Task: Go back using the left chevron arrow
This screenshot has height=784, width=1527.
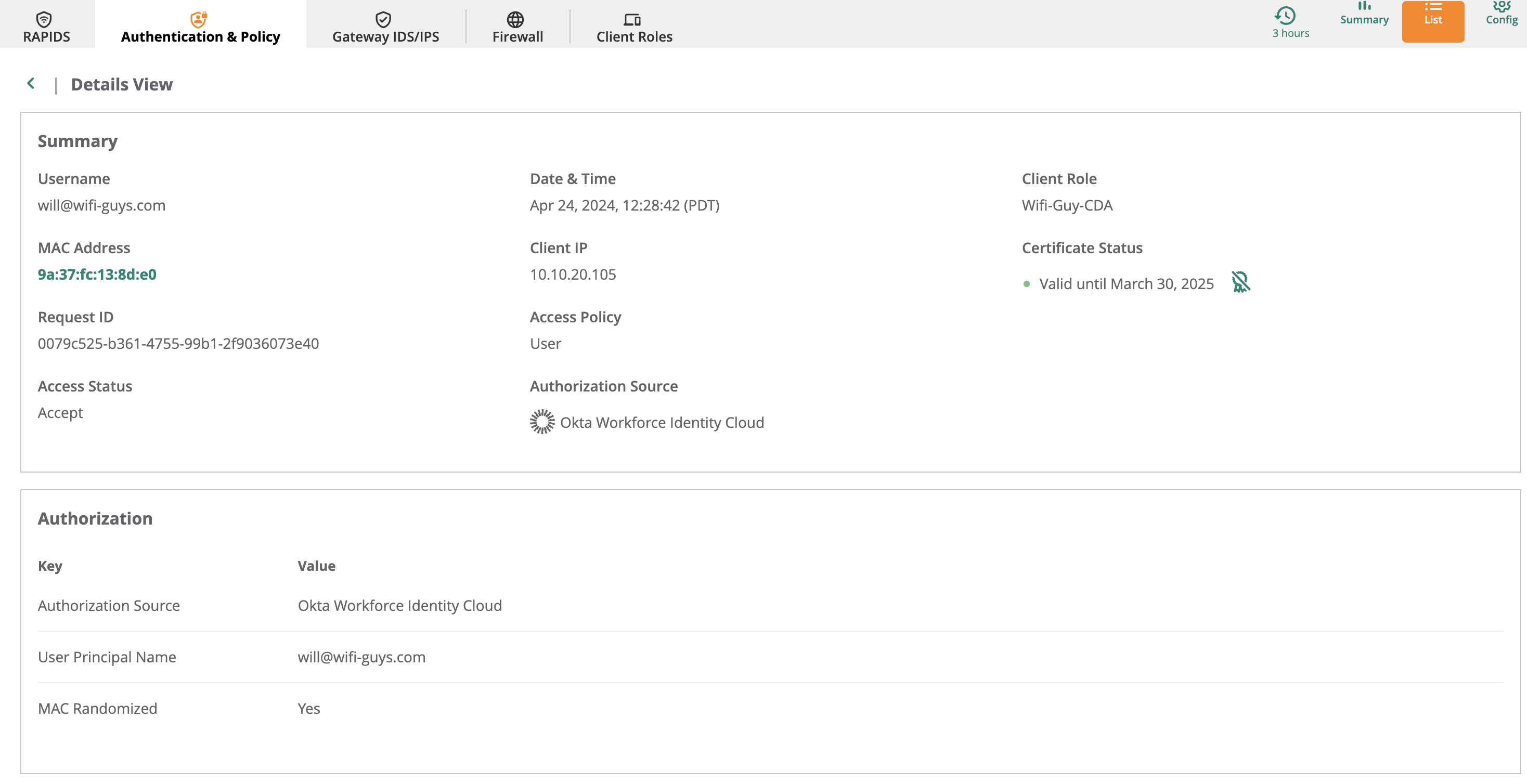Action: tap(31, 84)
